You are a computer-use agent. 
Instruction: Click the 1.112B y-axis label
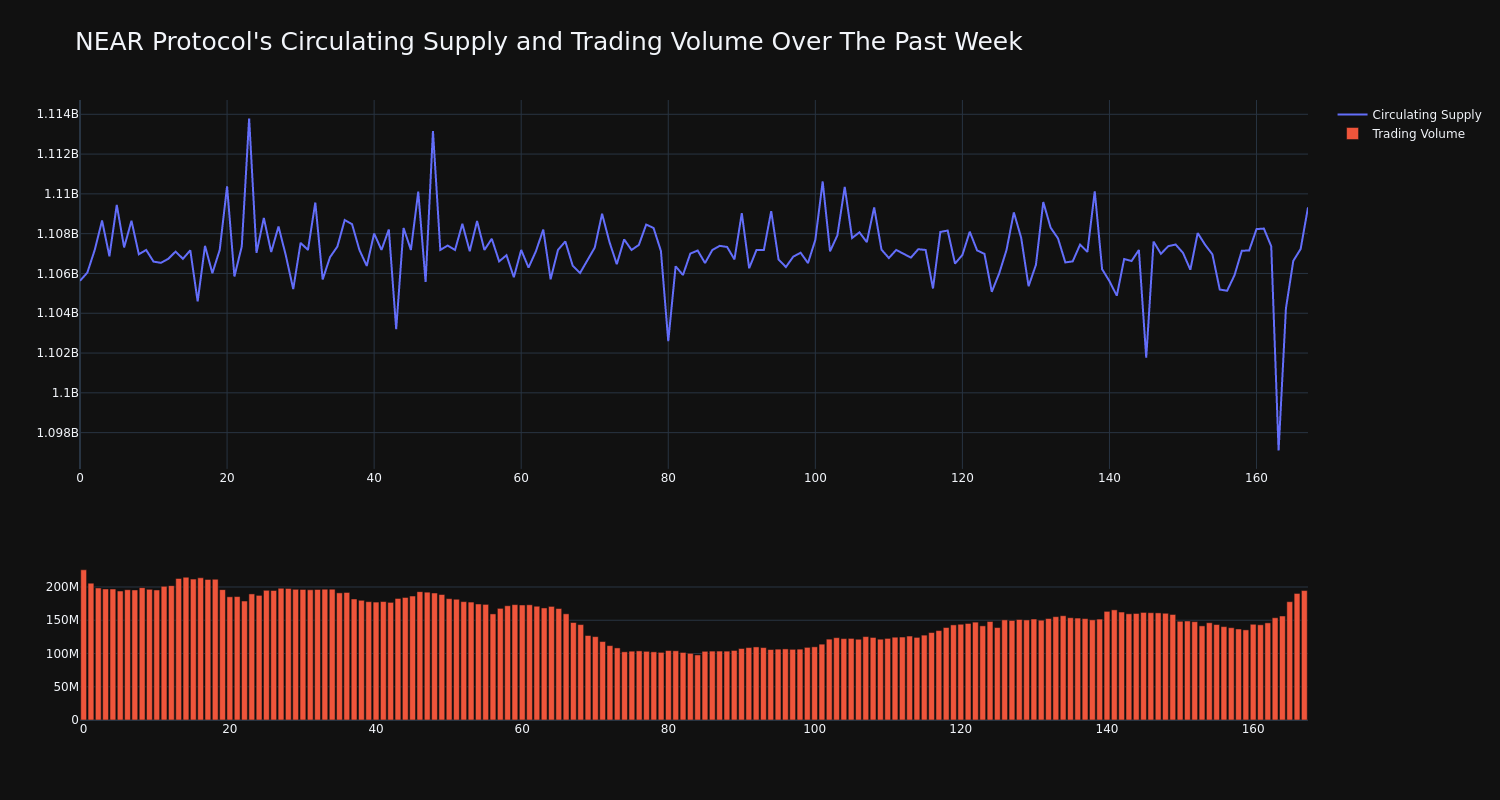57,154
